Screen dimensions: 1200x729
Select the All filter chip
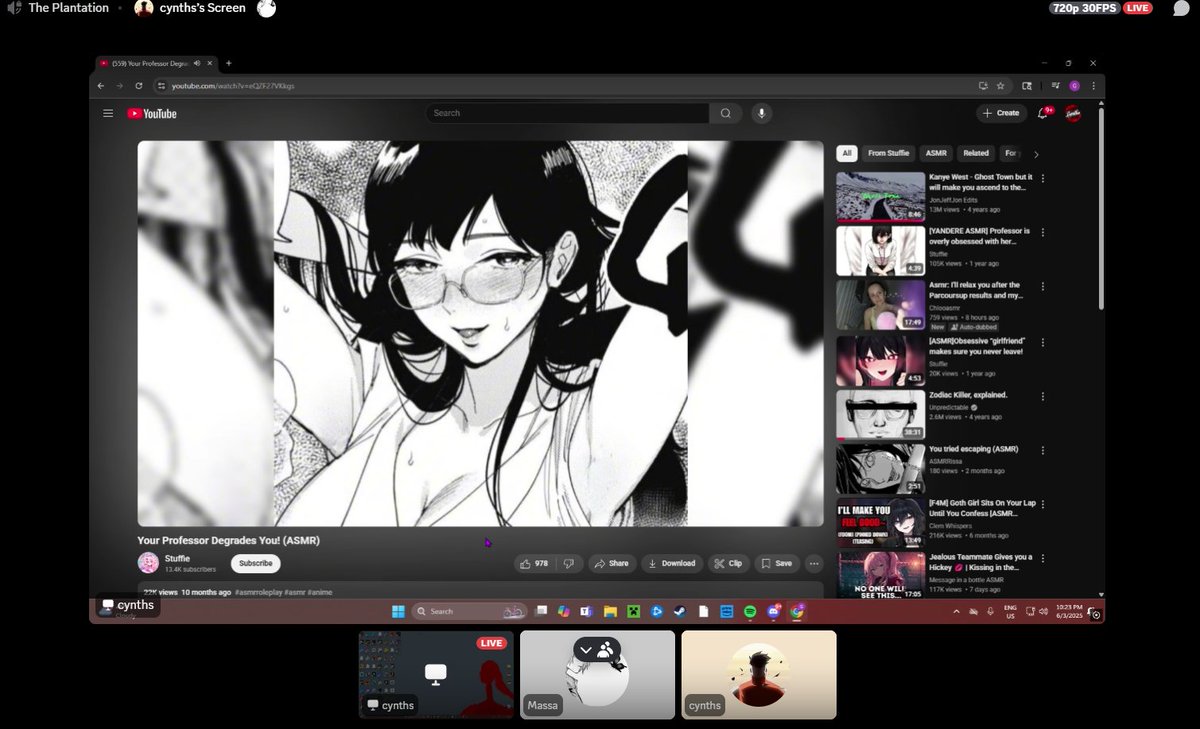pyautogui.click(x=847, y=153)
